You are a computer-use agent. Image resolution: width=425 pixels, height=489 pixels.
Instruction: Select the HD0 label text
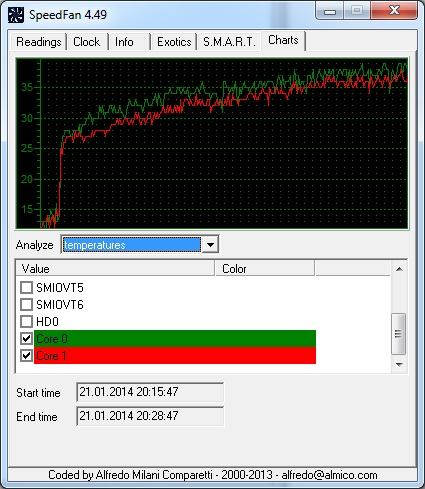[x=47, y=322]
